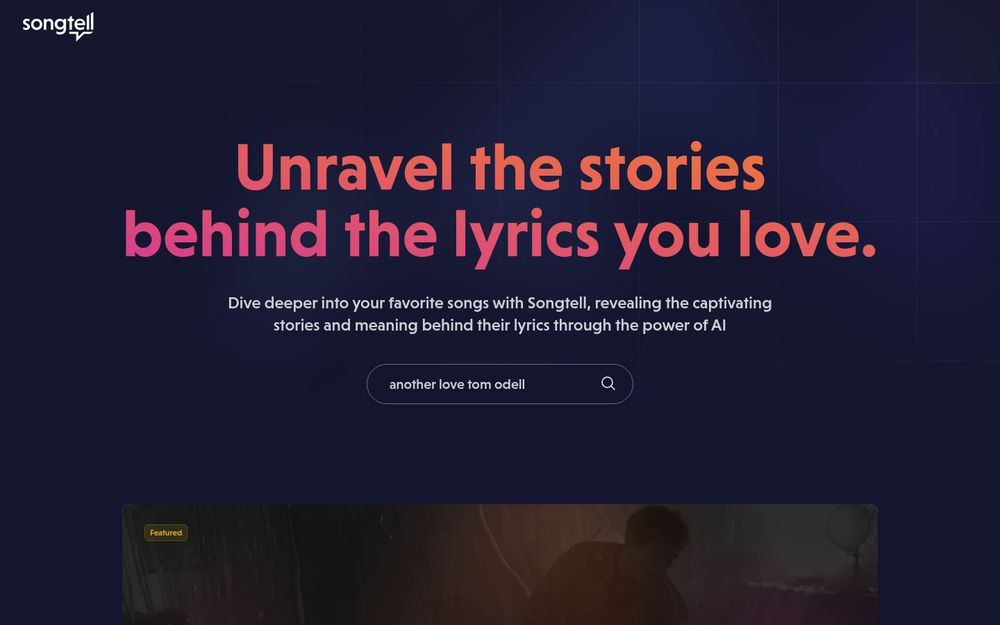Click the "behind the lyrics you love." line
Image resolution: width=1000 pixels, height=625 pixels.
point(500,235)
